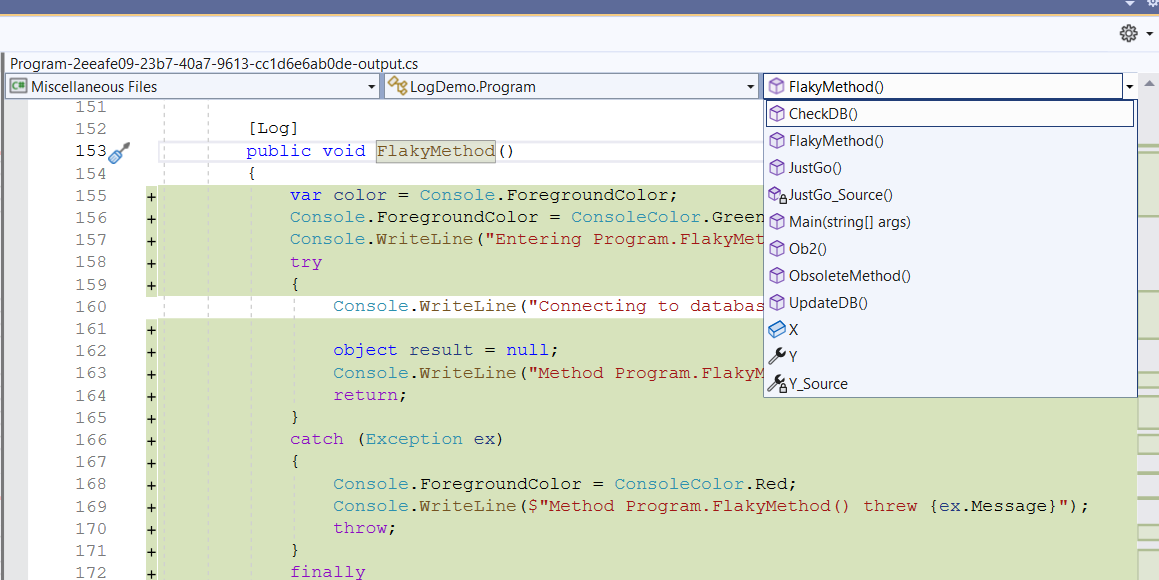Open the FlakyMethod() member dropdown arrow
Image resolution: width=1159 pixels, height=580 pixels.
pyautogui.click(x=1129, y=87)
